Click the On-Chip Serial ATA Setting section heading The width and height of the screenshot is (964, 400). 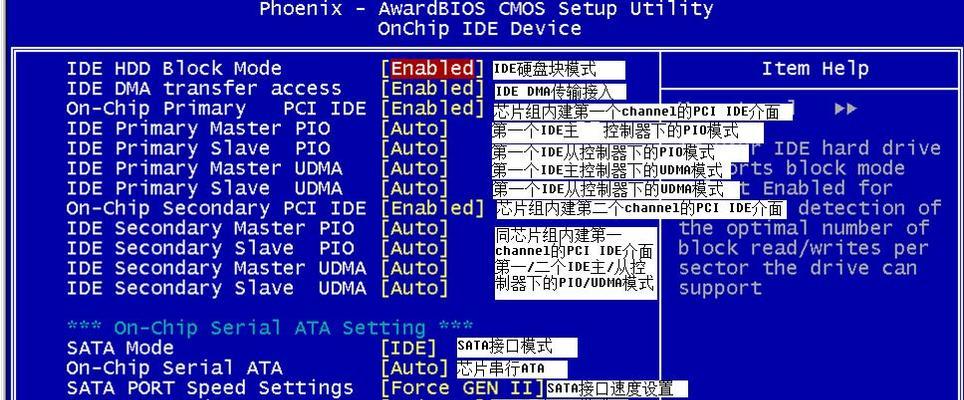(x=270, y=327)
